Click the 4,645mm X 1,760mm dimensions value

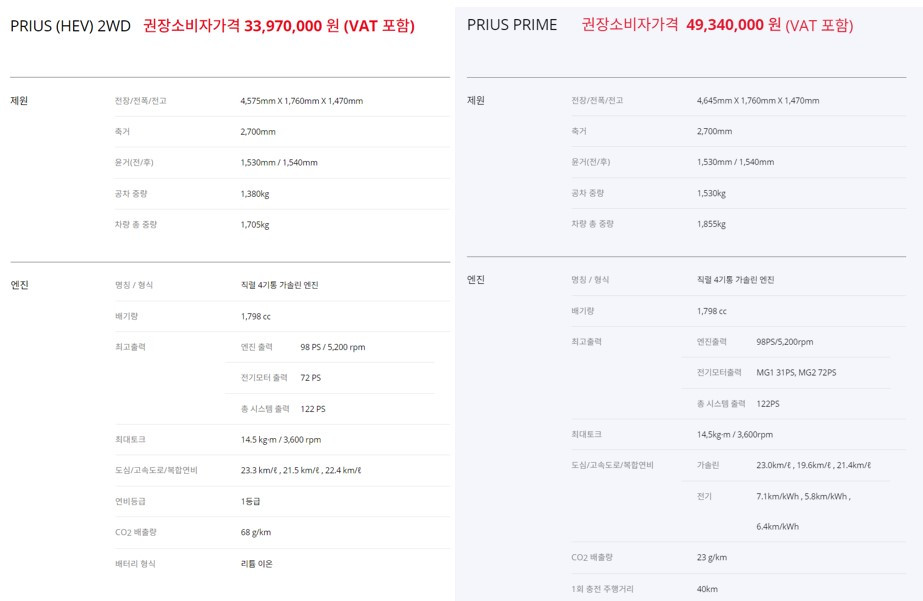(x=758, y=101)
